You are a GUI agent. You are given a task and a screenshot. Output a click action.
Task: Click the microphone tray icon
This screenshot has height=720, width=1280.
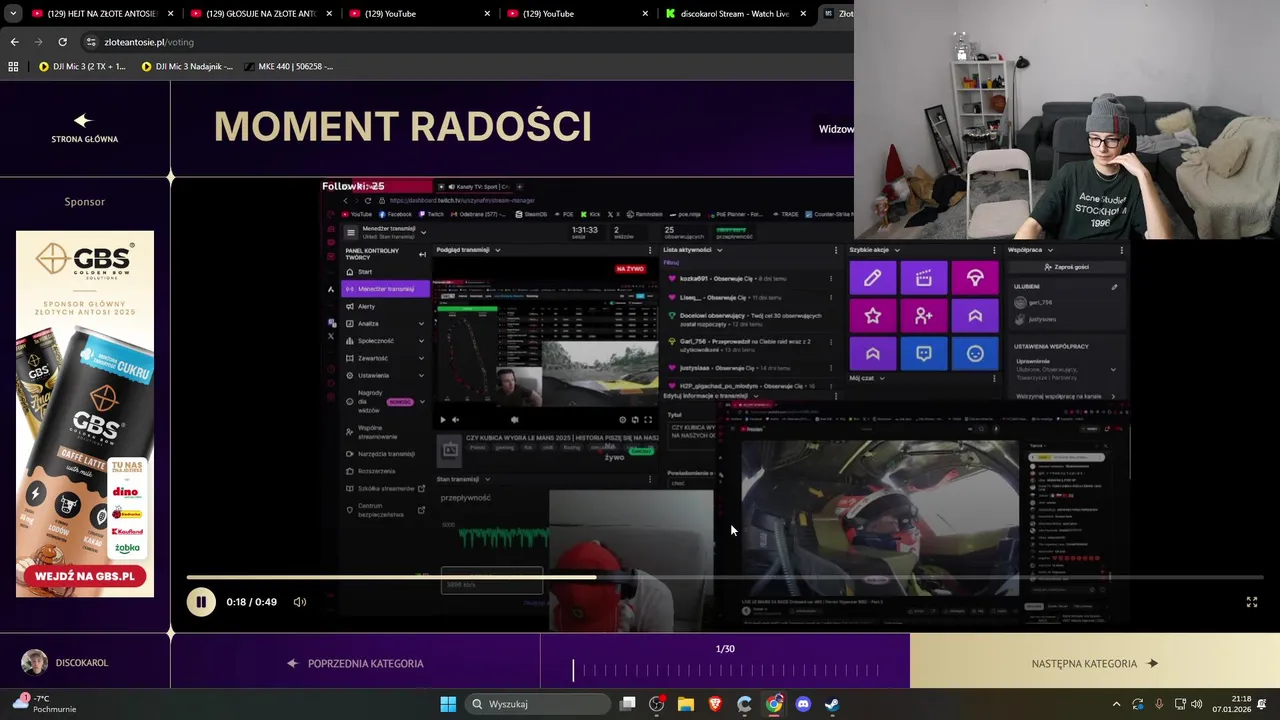1159,704
